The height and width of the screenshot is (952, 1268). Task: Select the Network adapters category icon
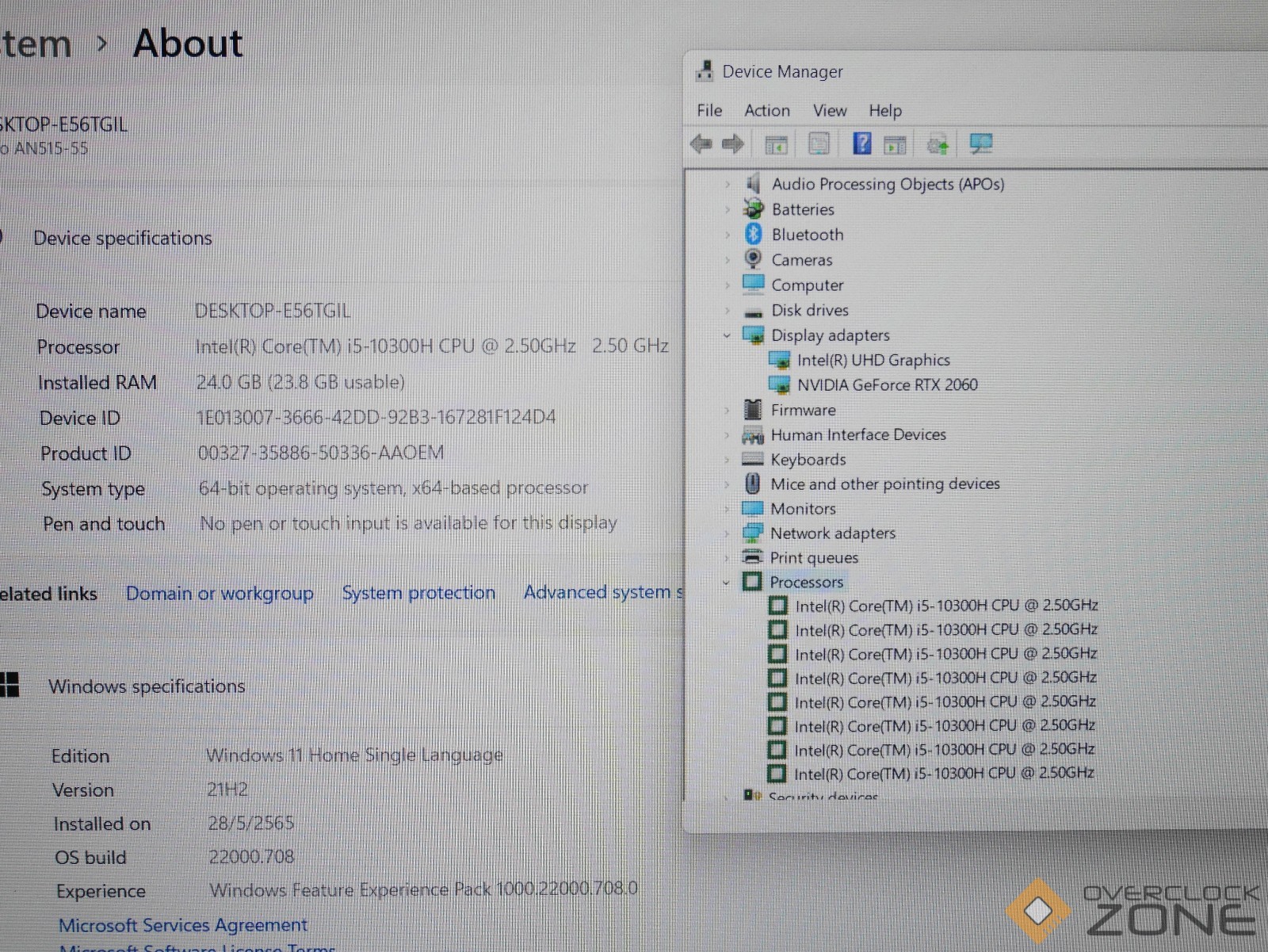(x=752, y=533)
